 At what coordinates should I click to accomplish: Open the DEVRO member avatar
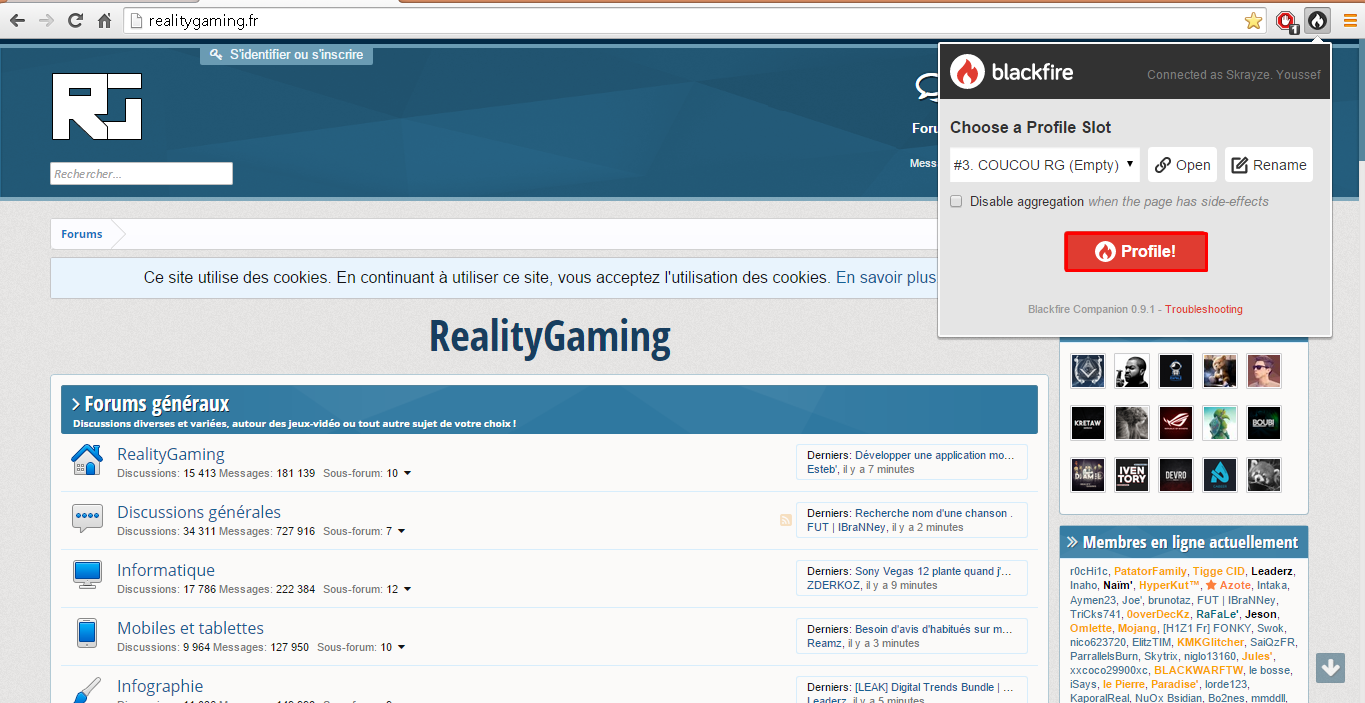tap(1176, 475)
